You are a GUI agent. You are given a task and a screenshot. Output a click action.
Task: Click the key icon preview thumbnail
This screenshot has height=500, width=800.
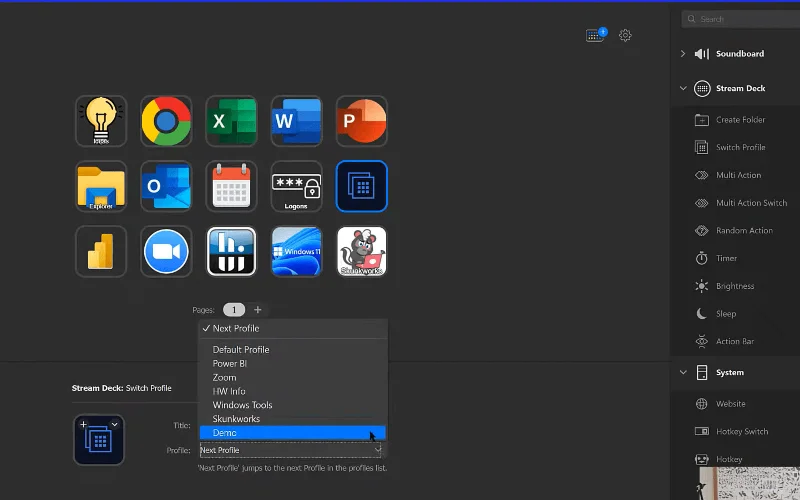click(x=99, y=440)
